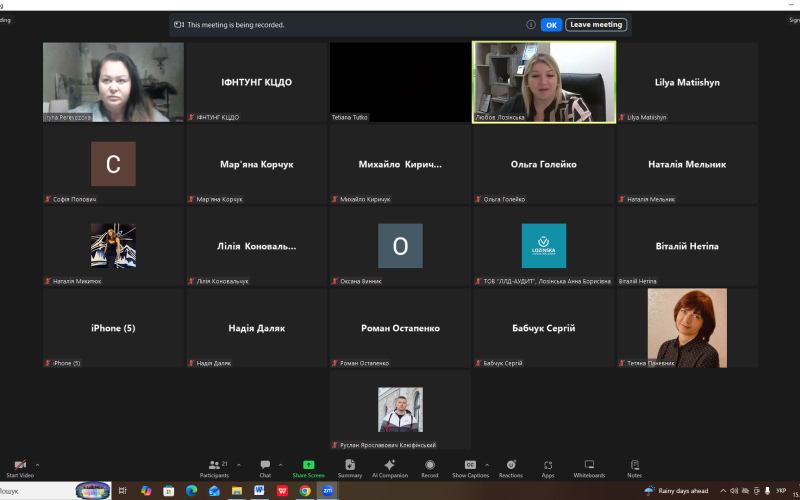Open the Apps panel
This screenshot has width=800, height=500.
coord(548,468)
